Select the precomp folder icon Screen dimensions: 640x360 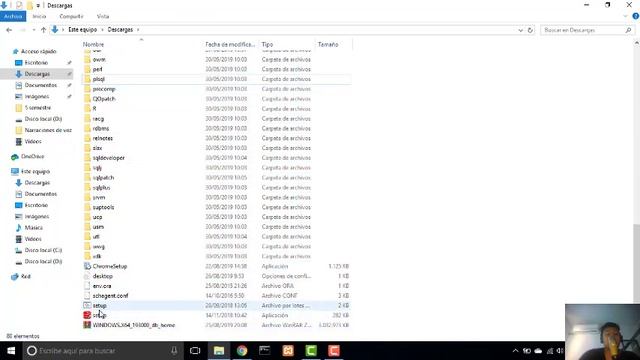coord(87,89)
